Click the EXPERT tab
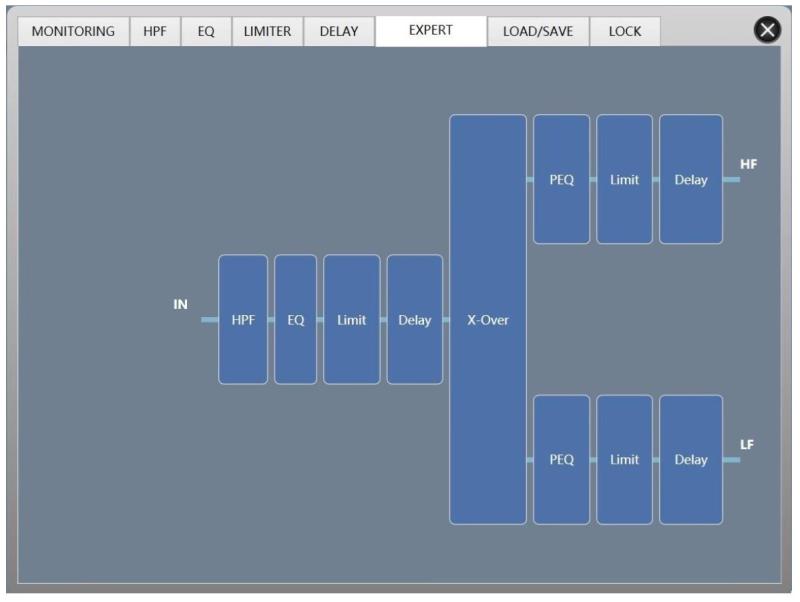Screen dimensions: 800x602 tap(431, 31)
